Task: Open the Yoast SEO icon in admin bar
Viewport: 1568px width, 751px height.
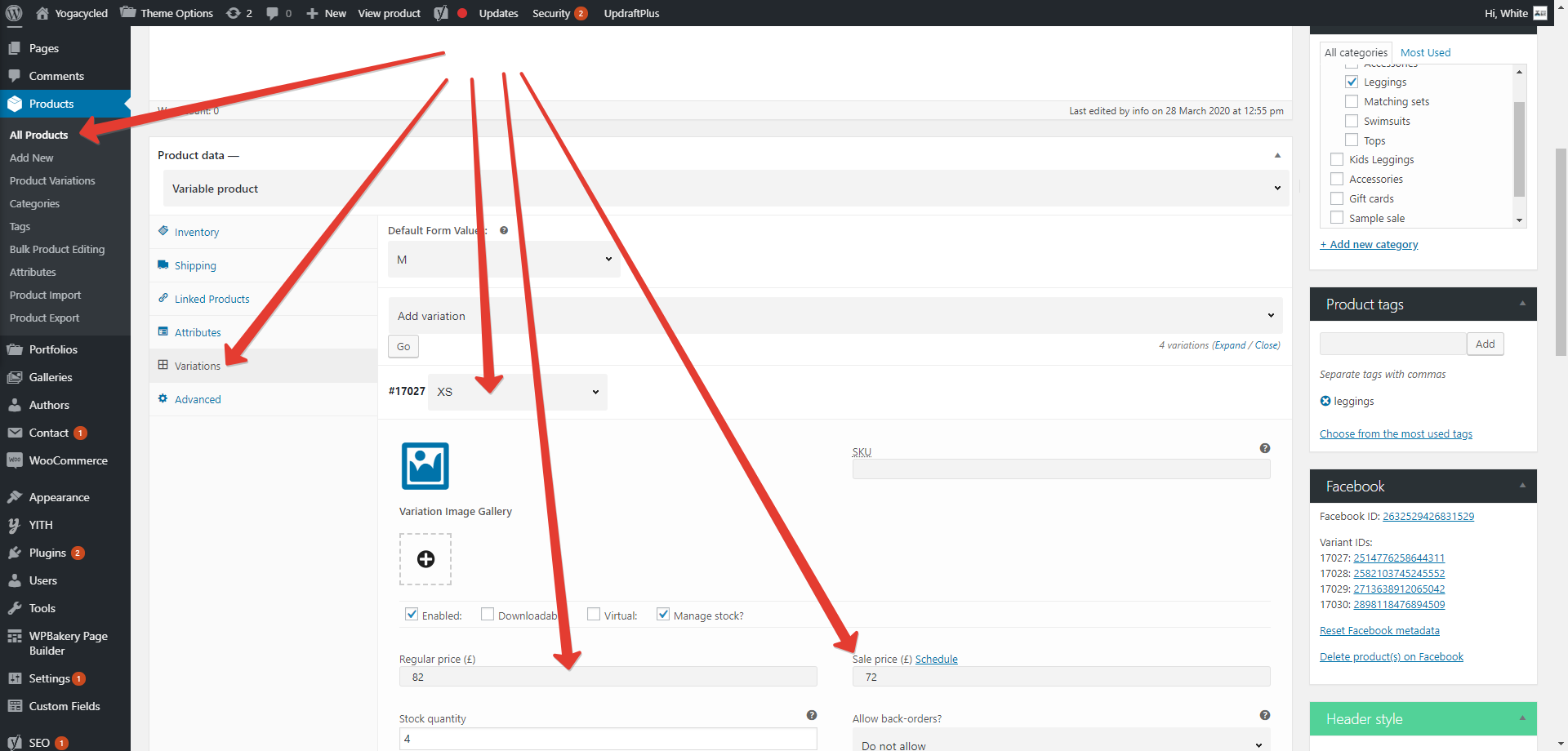Action: coord(441,13)
